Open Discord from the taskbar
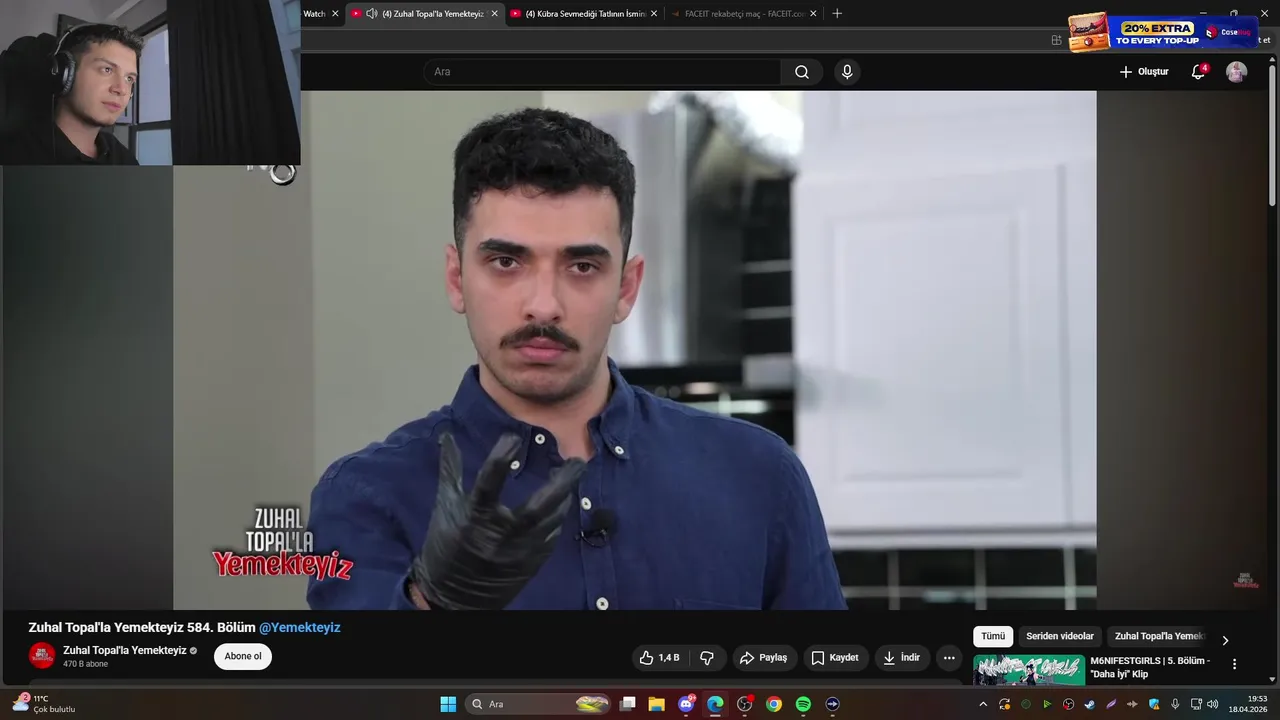This screenshot has width=1280, height=720. coord(686,704)
